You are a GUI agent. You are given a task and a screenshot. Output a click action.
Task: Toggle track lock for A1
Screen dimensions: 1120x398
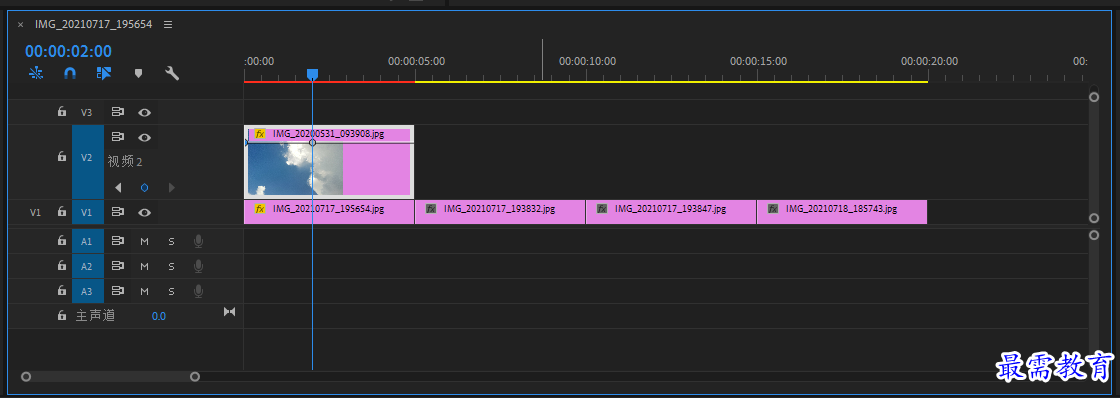pyautogui.click(x=62, y=242)
